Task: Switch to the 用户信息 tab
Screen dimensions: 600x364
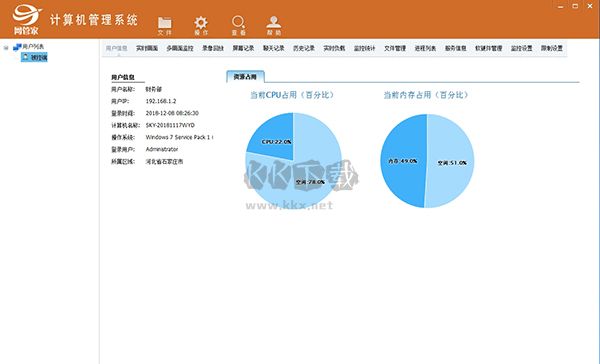Action: click(116, 48)
